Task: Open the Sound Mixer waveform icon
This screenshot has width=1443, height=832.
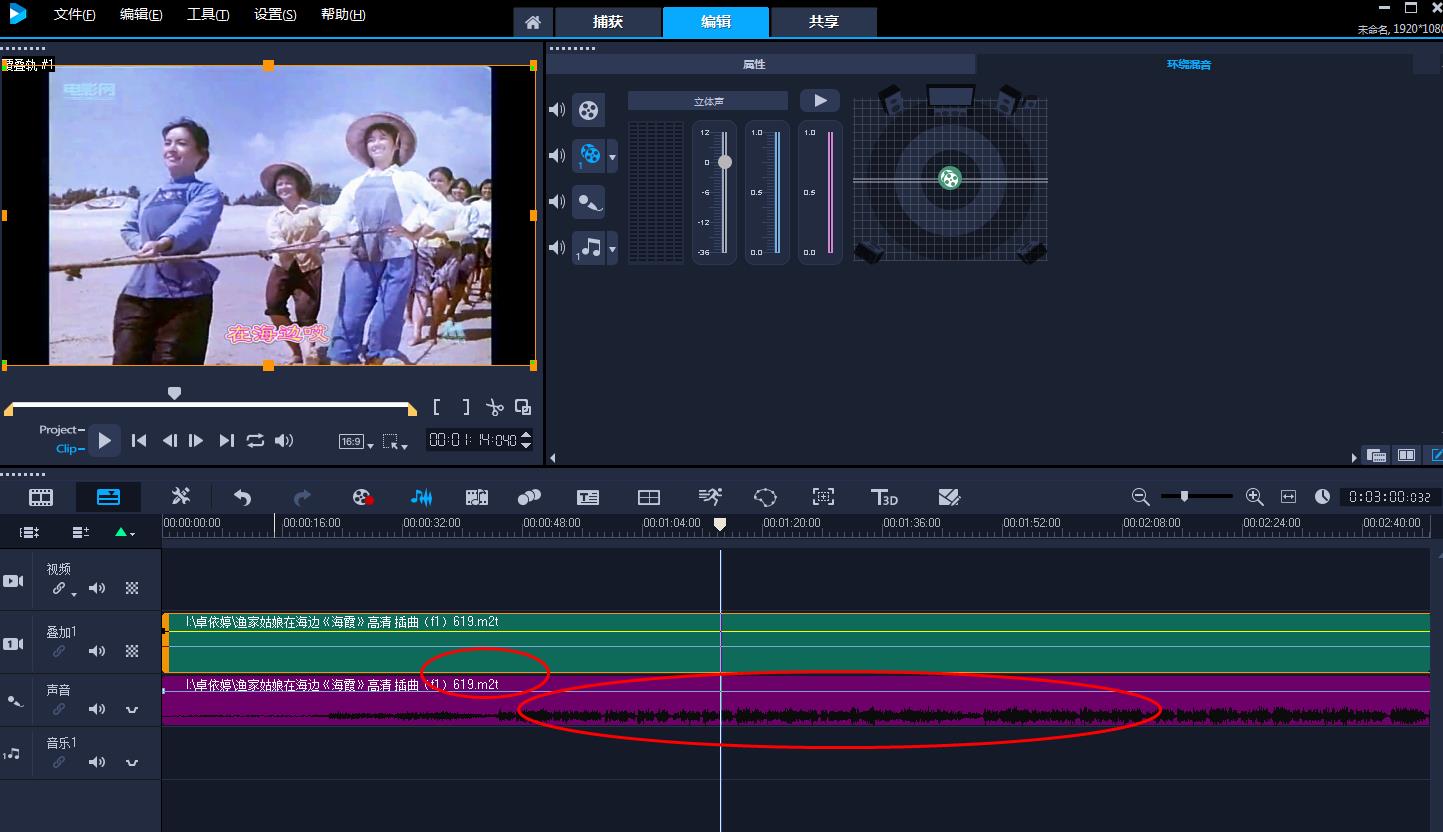Action: (421, 497)
